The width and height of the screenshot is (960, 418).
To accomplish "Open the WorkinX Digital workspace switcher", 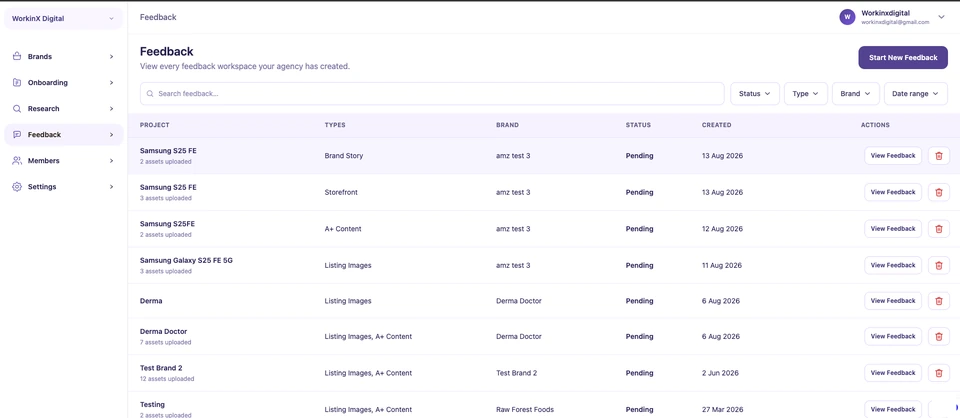I will point(63,18).
